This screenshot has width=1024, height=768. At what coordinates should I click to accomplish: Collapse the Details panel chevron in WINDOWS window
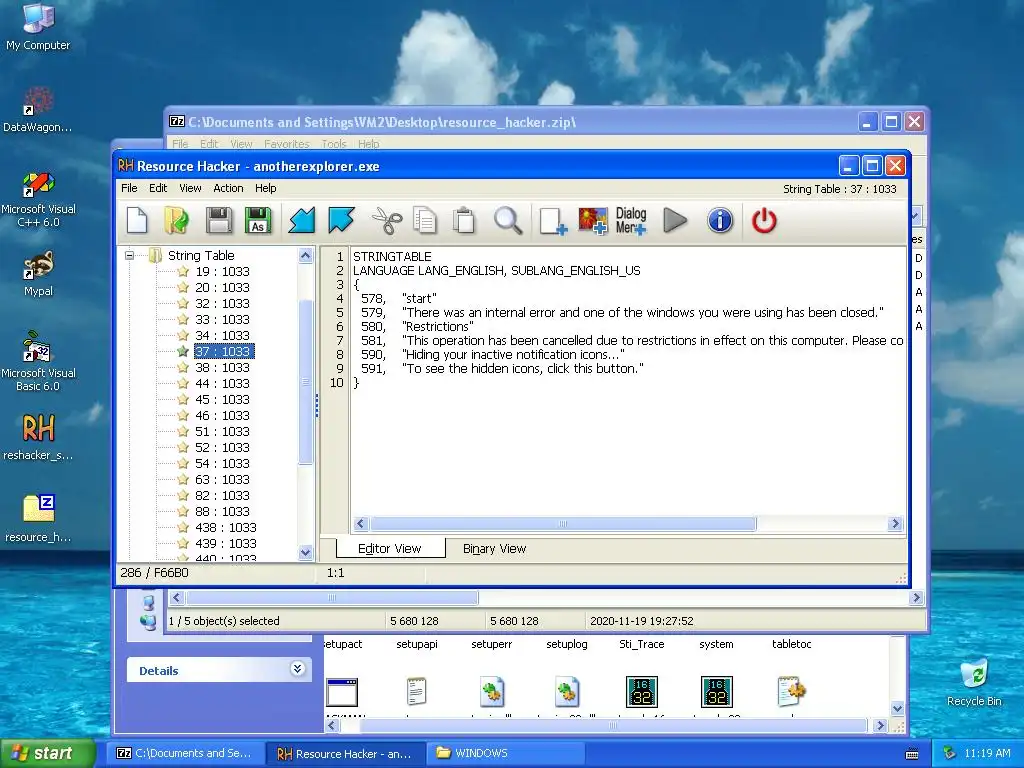pyautogui.click(x=297, y=668)
